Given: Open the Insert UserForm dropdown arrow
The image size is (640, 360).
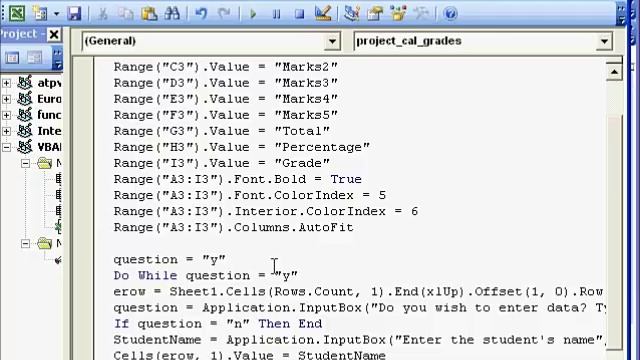Looking at the screenshot, I should tap(56, 14).
